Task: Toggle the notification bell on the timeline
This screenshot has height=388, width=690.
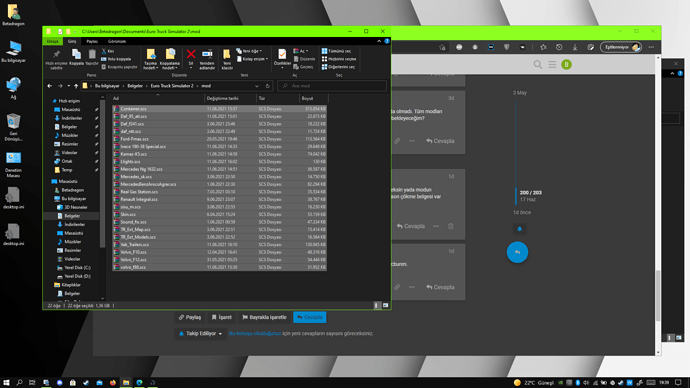Action: 519,229
